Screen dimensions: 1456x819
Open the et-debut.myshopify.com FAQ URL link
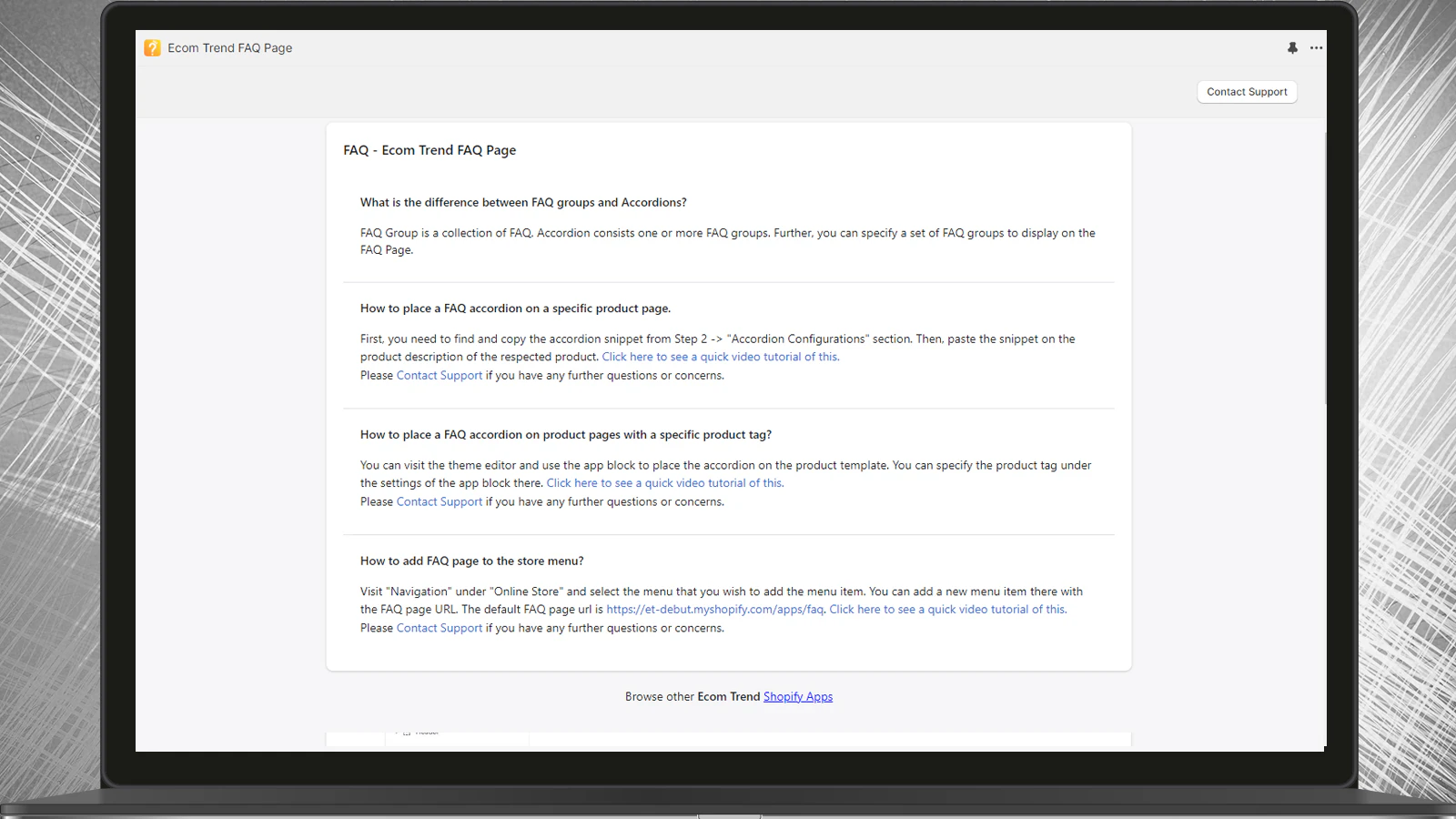[x=715, y=610]
